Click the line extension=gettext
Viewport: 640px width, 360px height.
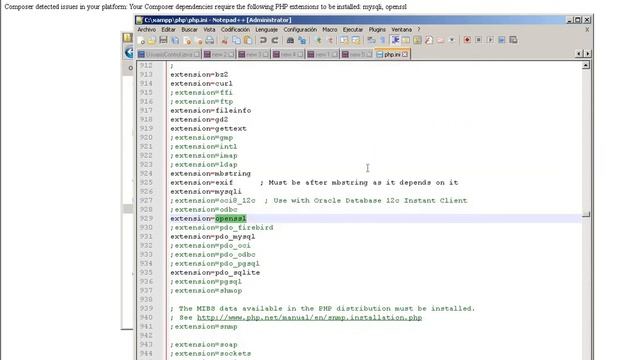pyautogui.click(x=209, y=129)
